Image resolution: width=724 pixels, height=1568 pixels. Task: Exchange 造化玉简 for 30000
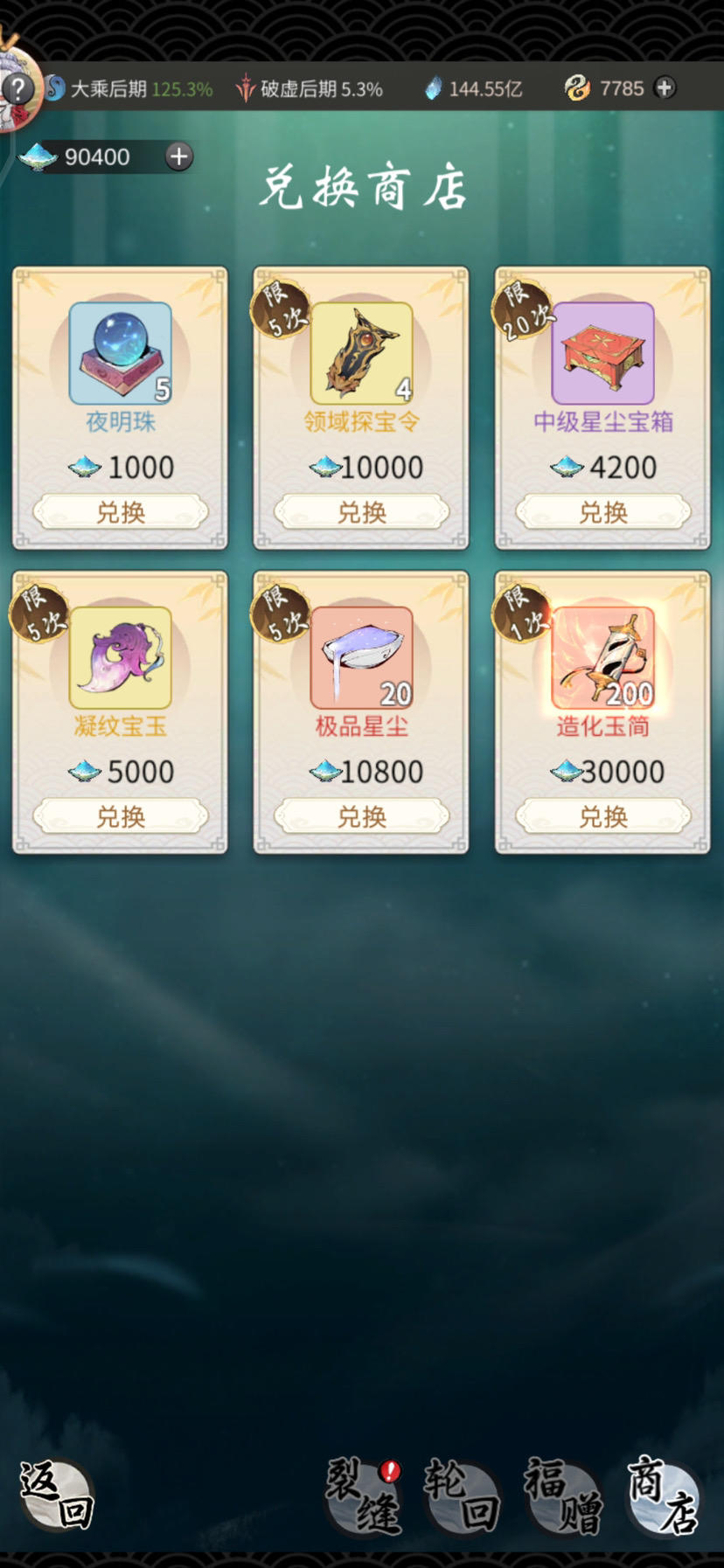(603, 816)
